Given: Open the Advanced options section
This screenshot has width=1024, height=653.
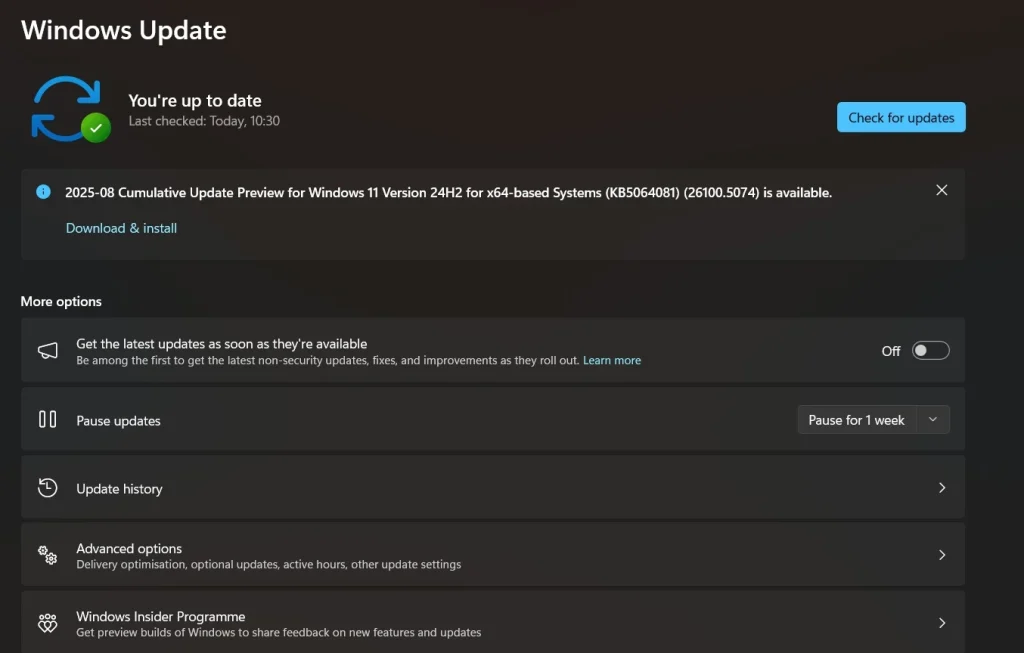Looking at the screenshot, I should pos(129,549).
